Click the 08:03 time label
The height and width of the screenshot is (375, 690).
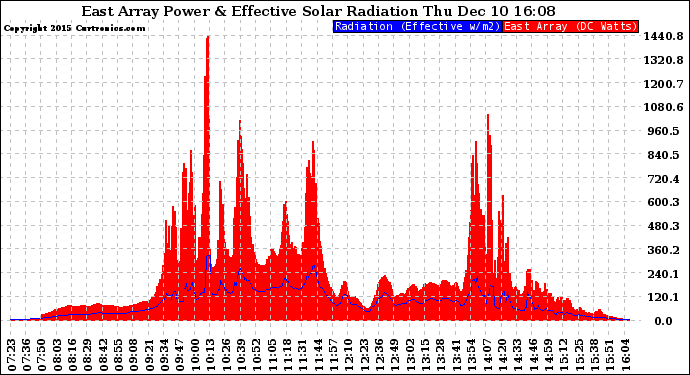tap(58, 355)
